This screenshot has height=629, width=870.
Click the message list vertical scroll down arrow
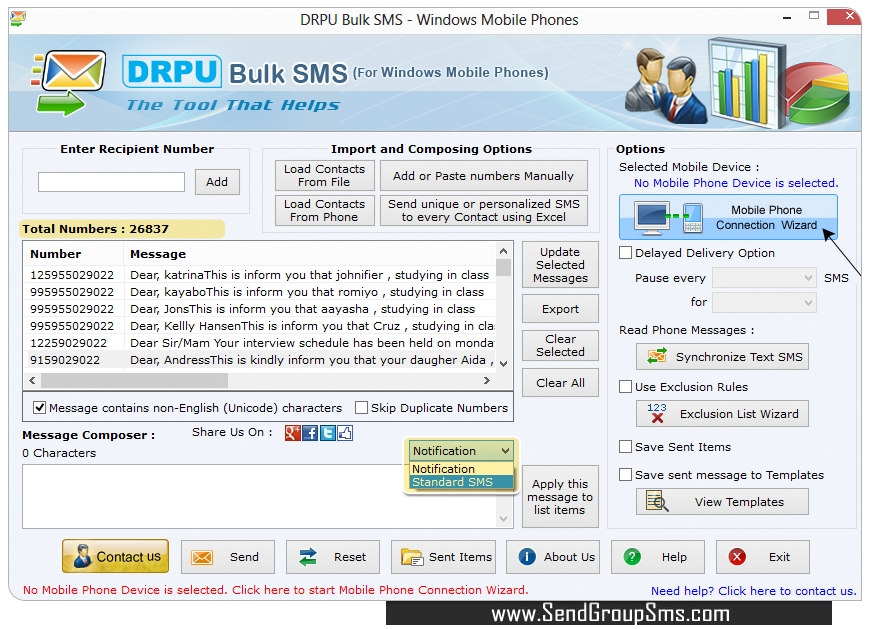click(x=503, y=364)
